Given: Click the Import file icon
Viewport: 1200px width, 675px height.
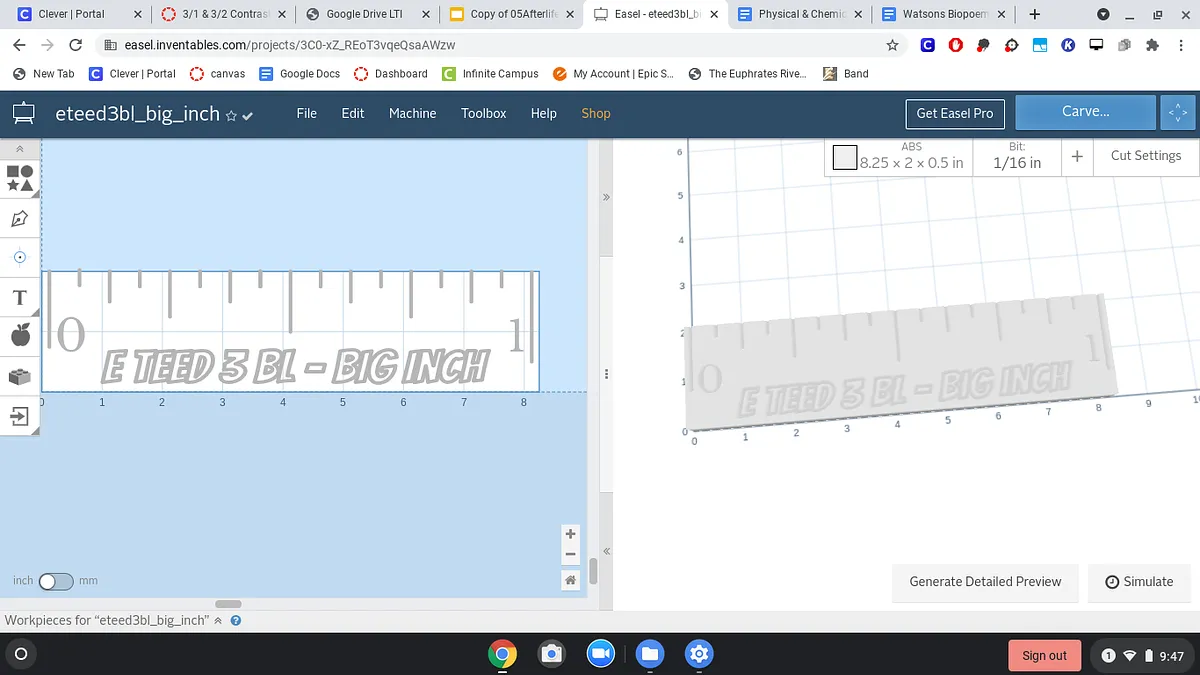Looking at the screenshot, I should 20,416.
